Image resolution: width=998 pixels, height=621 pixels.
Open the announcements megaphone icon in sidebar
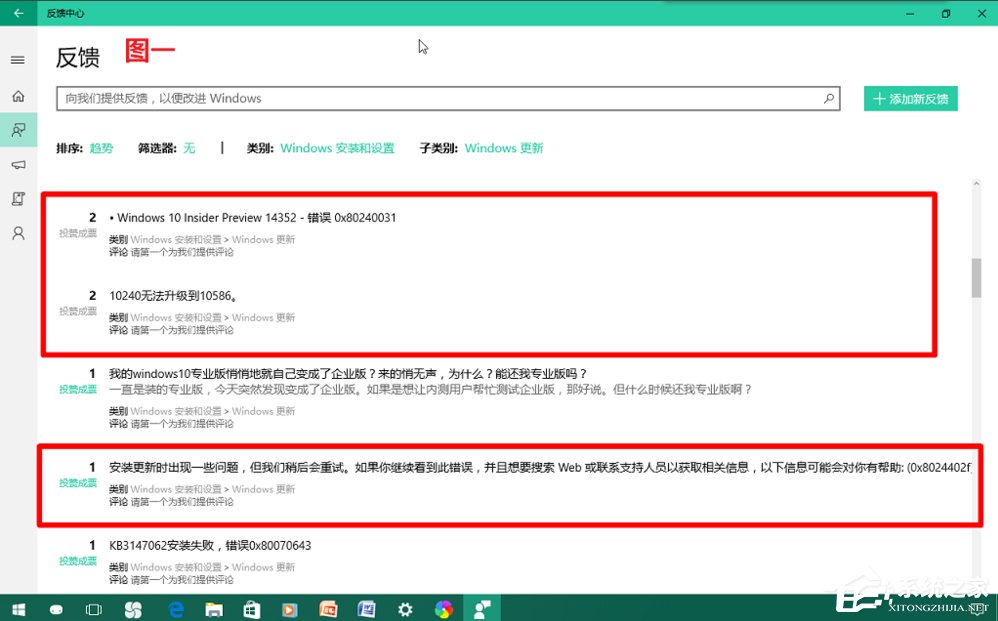(17, 165)
